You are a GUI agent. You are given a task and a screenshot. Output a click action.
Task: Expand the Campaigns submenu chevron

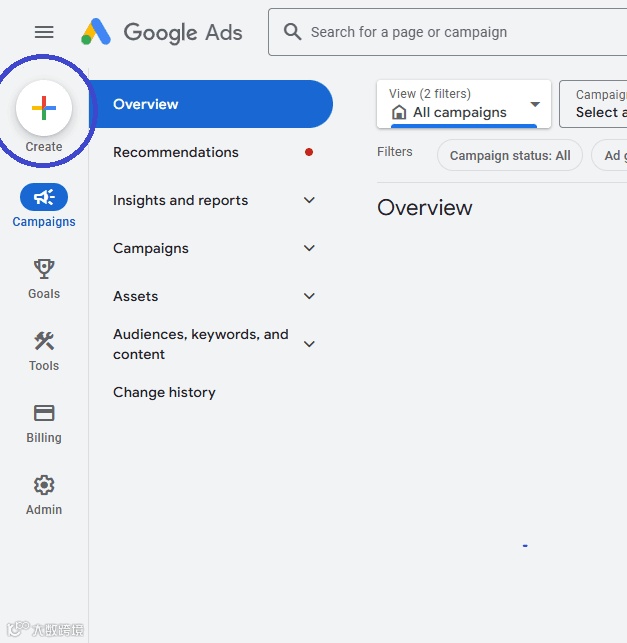click(x=309, y=248)
